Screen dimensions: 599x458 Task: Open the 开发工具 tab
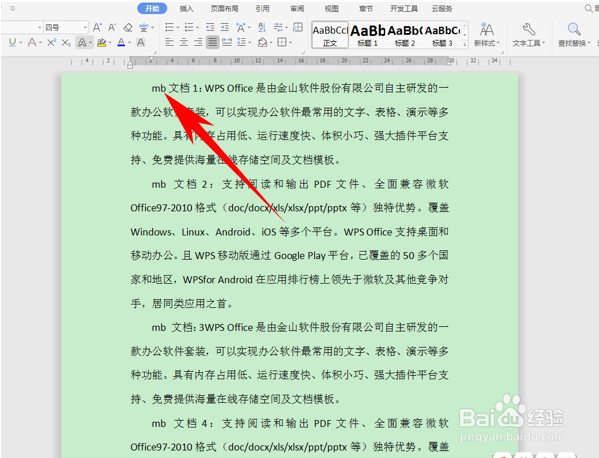pos(404,8)
